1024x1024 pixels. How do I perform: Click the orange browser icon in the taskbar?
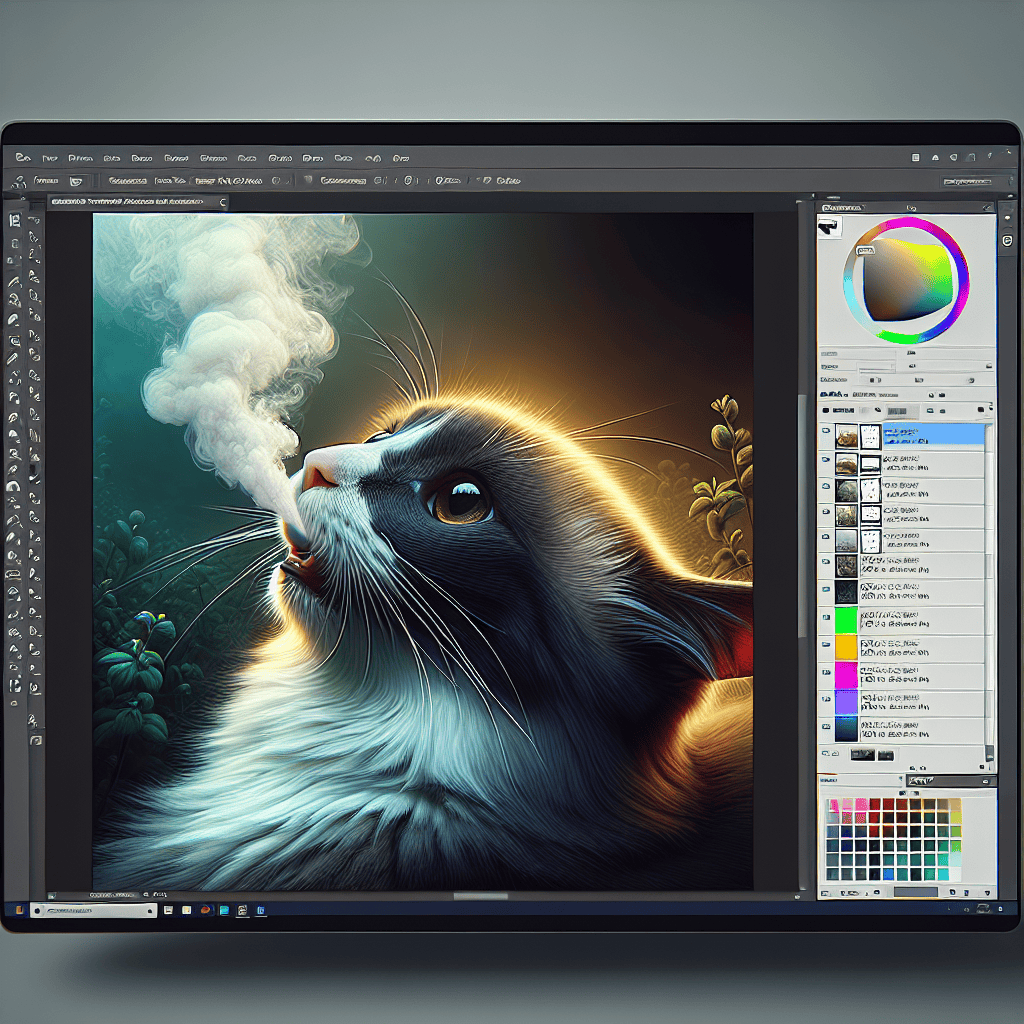point(205,910)
